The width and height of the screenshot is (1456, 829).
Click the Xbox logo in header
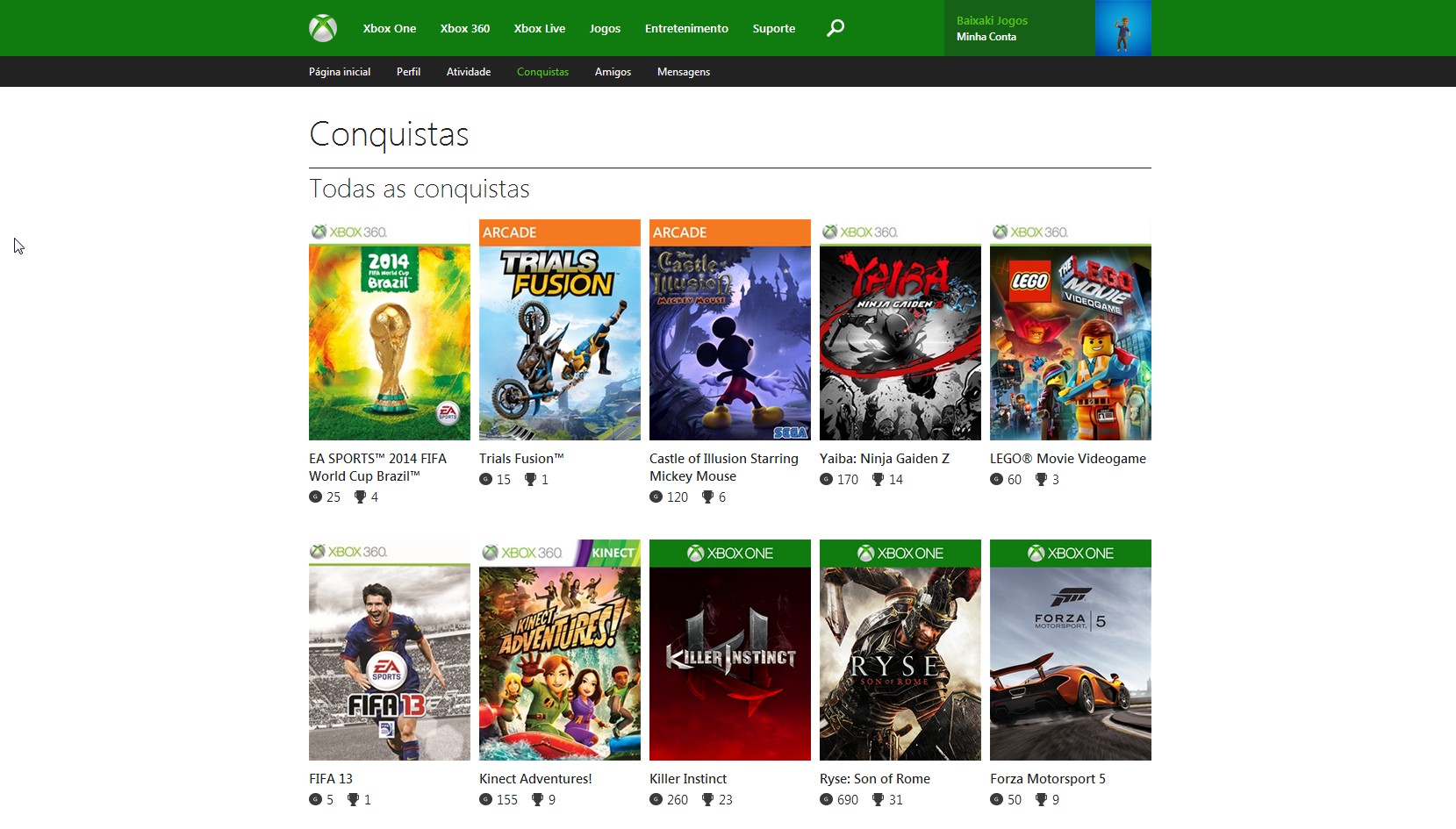[323, 28]
